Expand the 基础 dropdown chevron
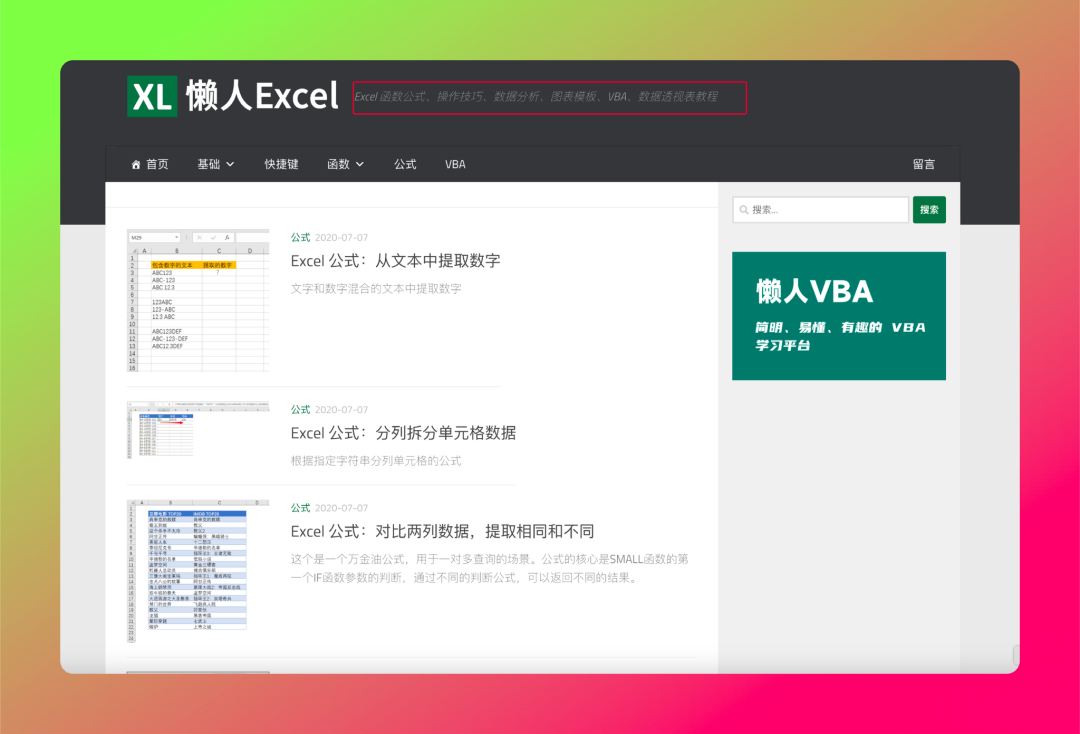1080x734 pixels. [x=230, y=165]
